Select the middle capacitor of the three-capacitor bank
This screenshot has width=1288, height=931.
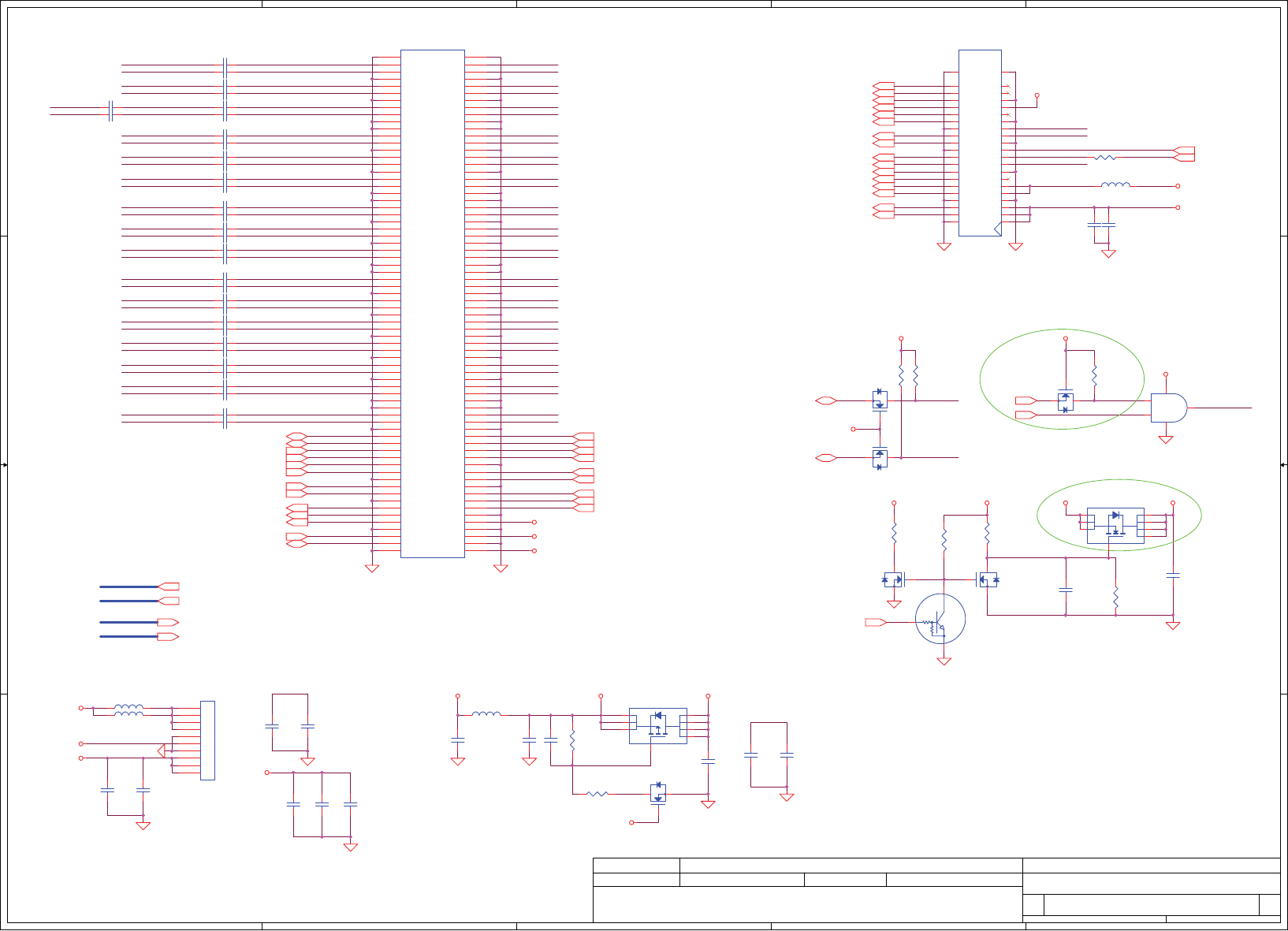322,804
